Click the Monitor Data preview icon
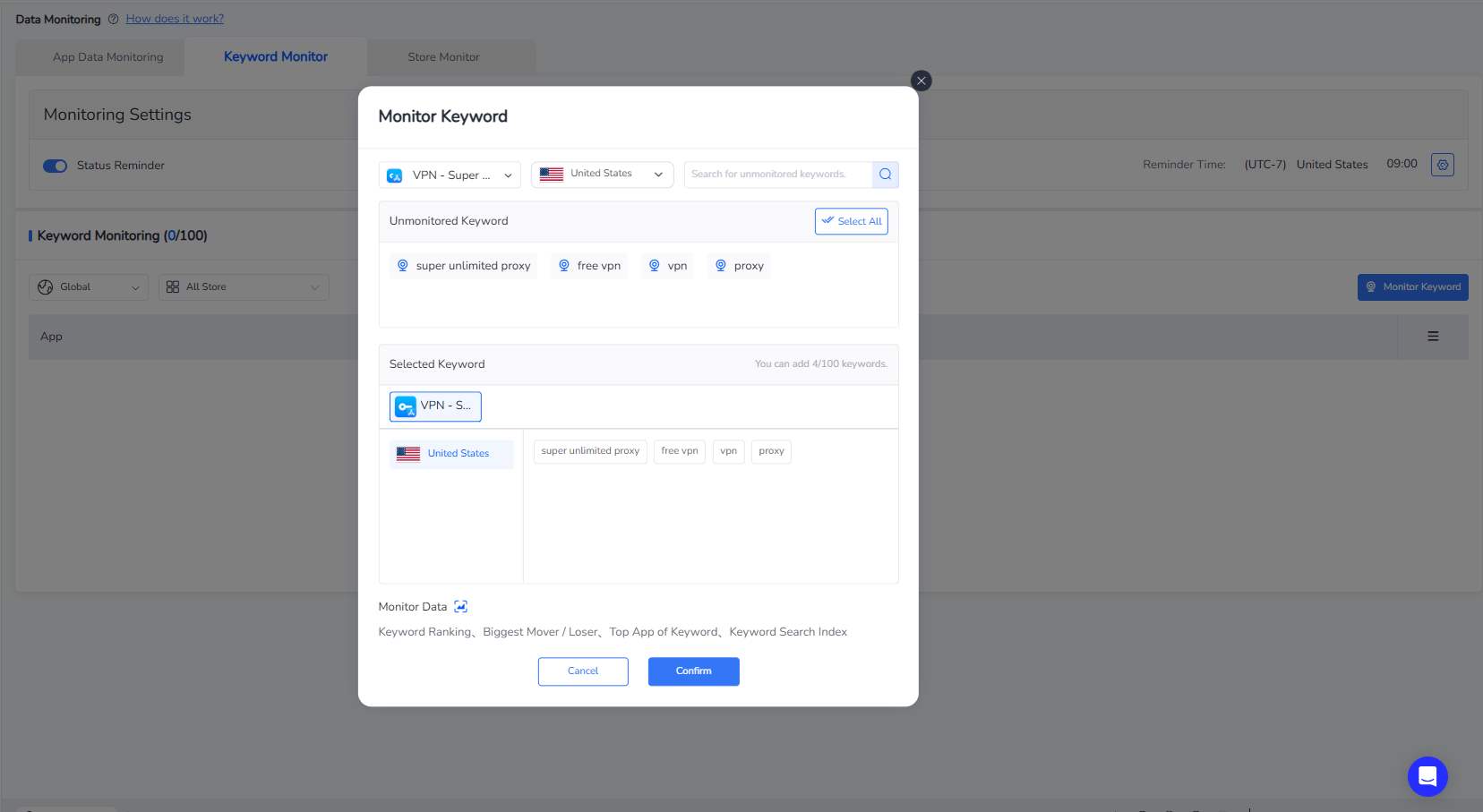The image size is (1483, 812). point(460,607)
